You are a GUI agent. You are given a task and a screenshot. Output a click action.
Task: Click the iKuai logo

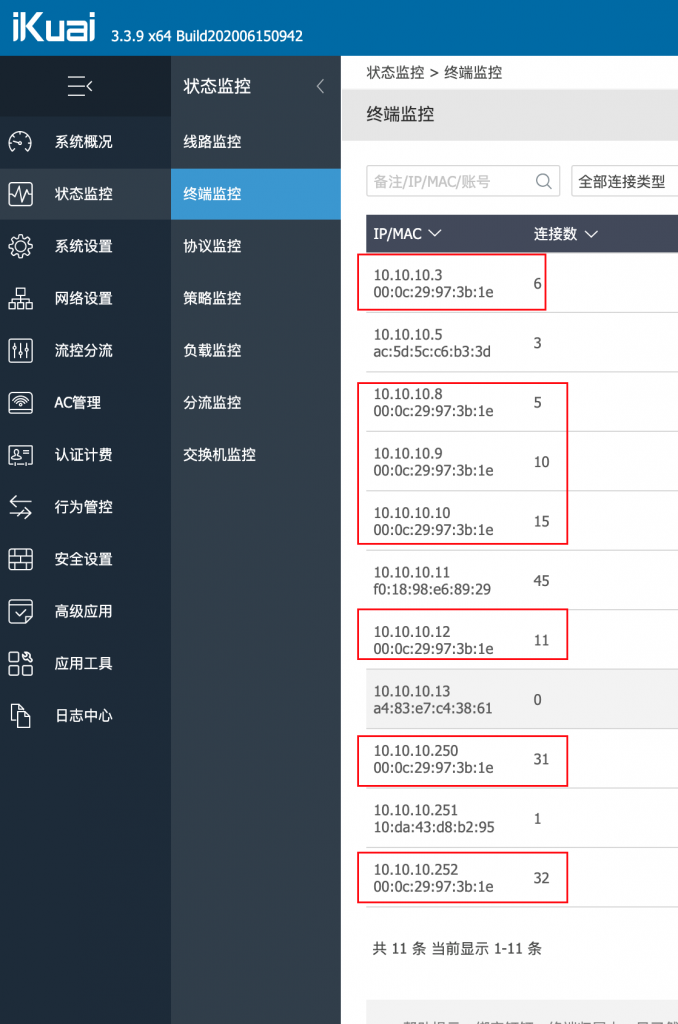54,27
